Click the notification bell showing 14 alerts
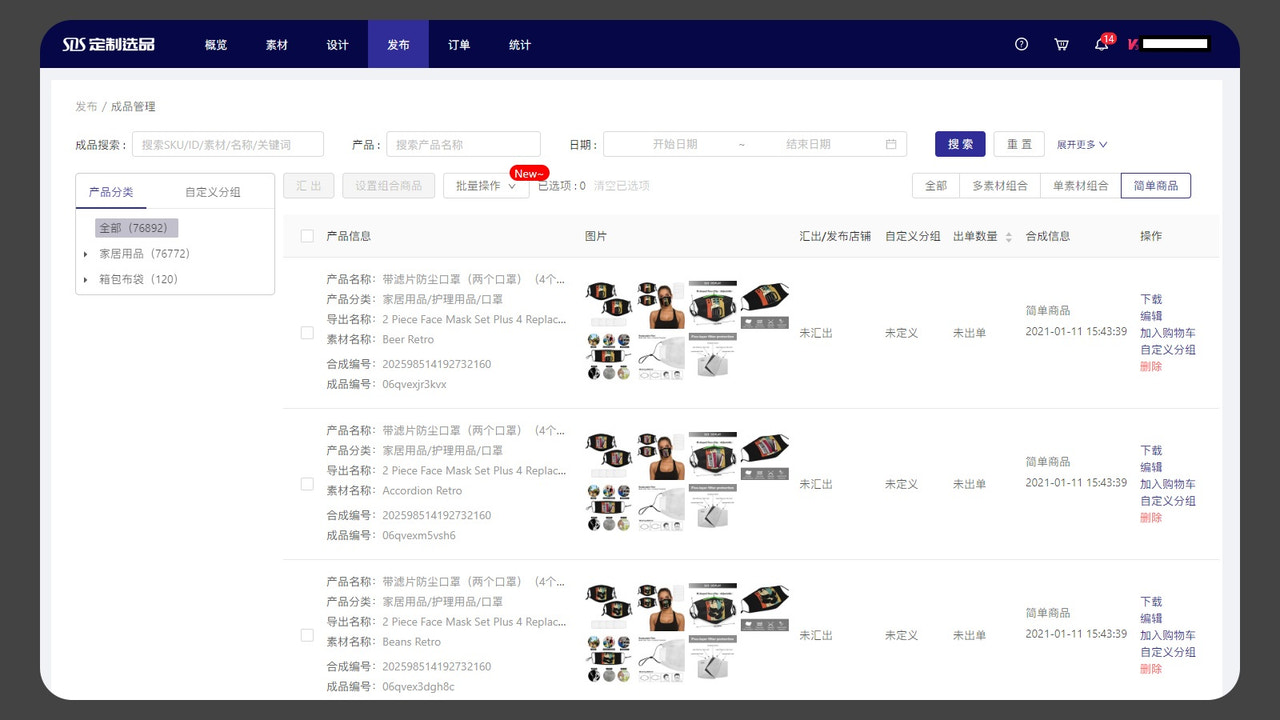Viewport: 1280px width, 720px height. [x=1098, y=45]
